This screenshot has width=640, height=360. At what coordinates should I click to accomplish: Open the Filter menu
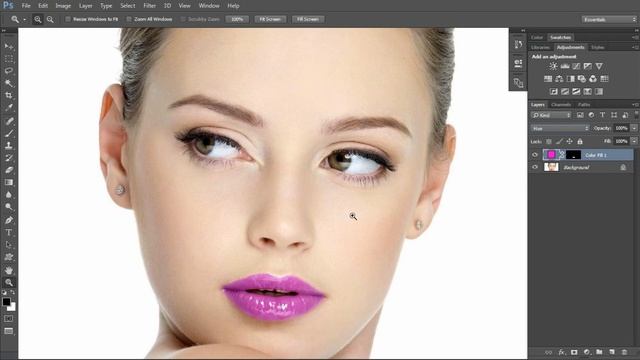pos(149,6)
